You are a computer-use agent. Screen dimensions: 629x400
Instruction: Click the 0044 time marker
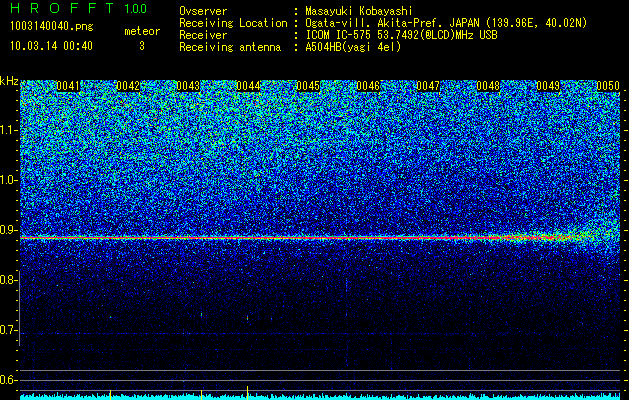click(x=248, y=86)
